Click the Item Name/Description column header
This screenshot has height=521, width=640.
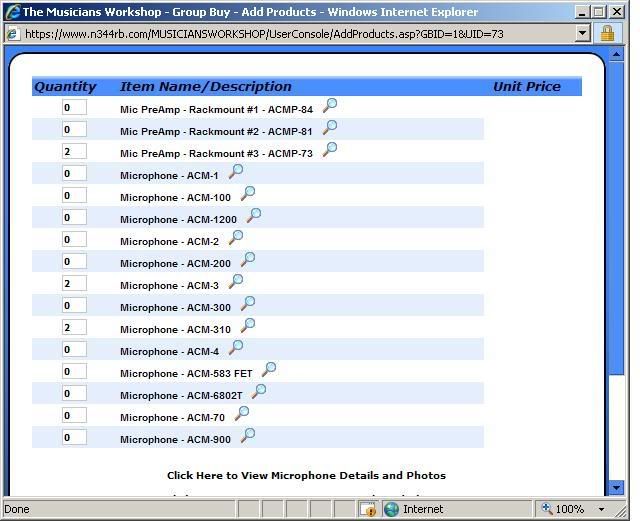coord(206,87)
